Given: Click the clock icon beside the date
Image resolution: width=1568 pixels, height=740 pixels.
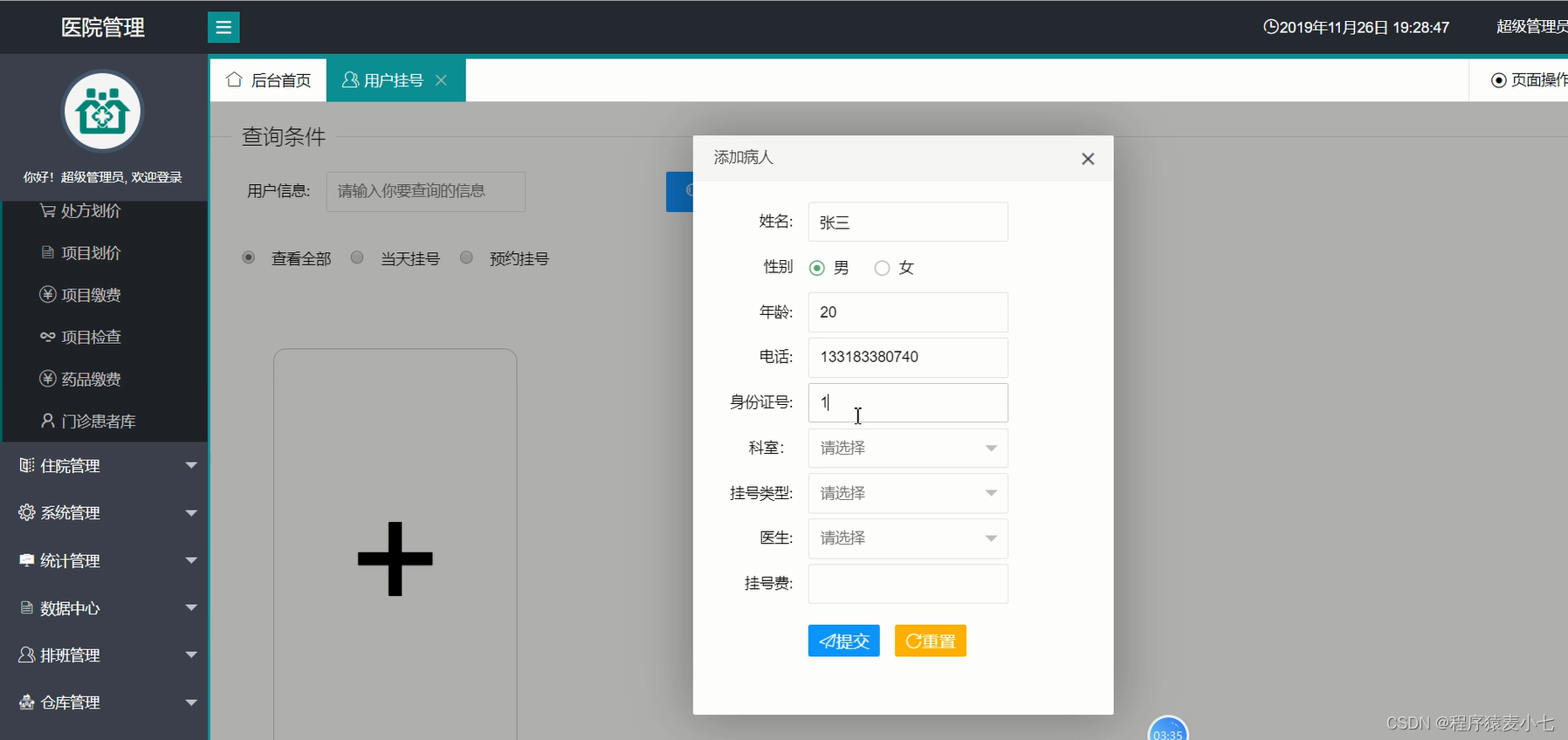Looking at the screenshot, I should click(x=1271, y=27).
